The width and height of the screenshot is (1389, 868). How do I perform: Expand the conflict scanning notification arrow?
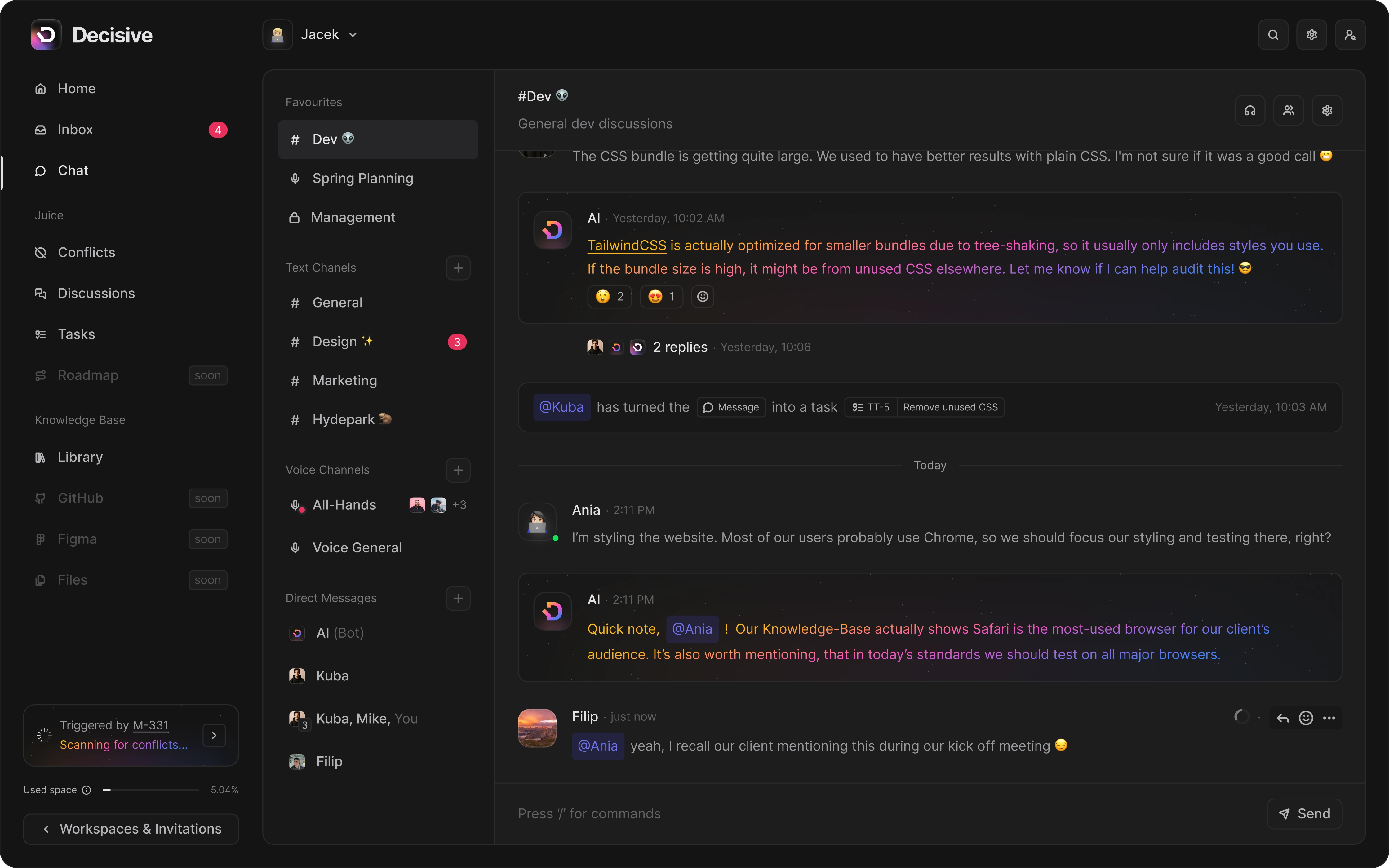(214, 735)
